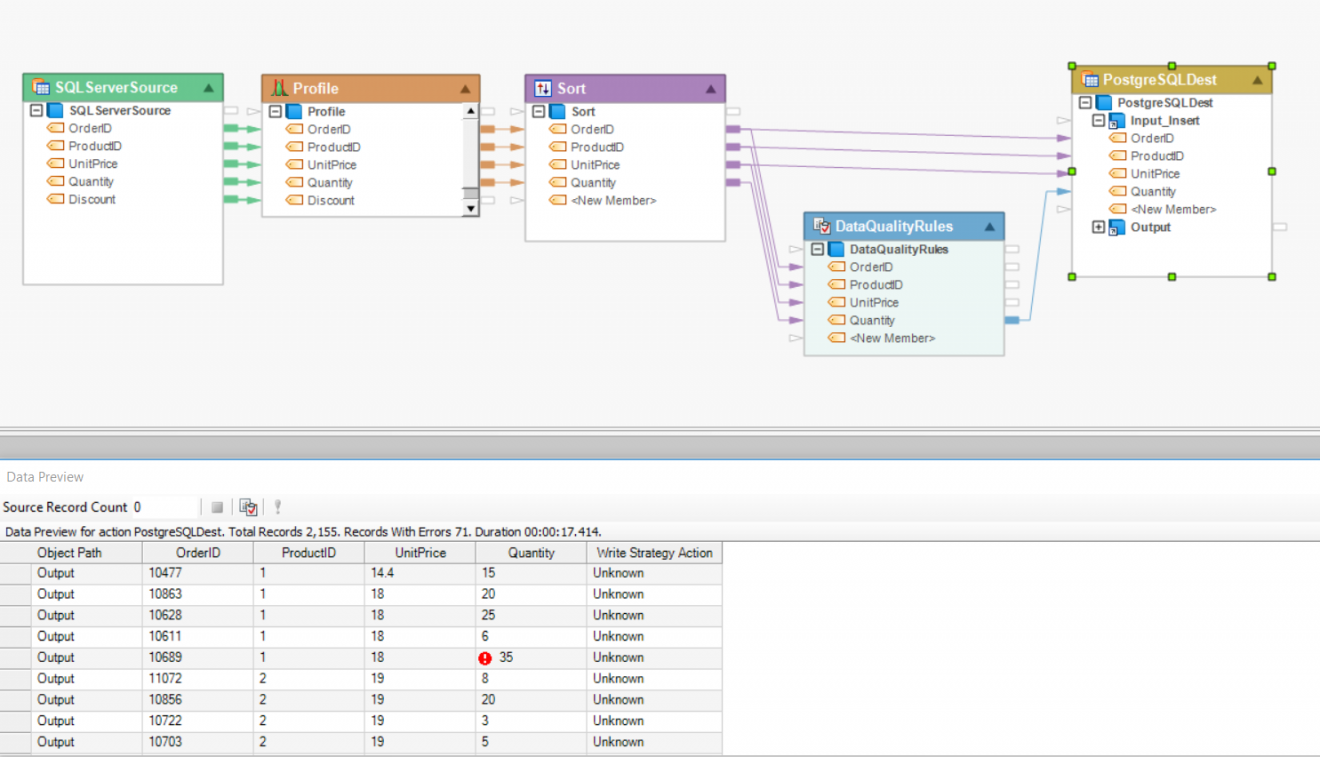Click the UnitPrice column header in data grid
This screenshot has height=757, width=1320.
(418, 552)
